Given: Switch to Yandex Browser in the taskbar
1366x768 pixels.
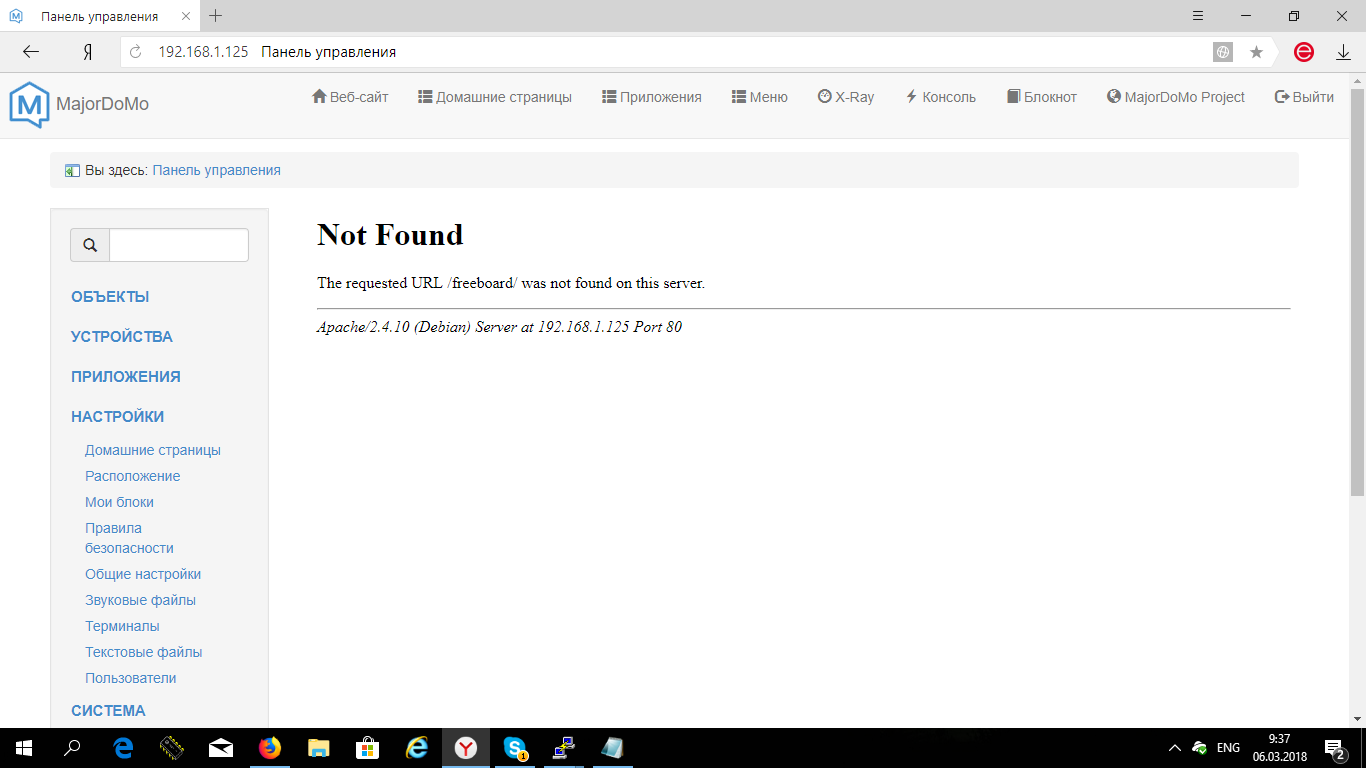Looking at the screenshot, I should (x=466, y=748).
